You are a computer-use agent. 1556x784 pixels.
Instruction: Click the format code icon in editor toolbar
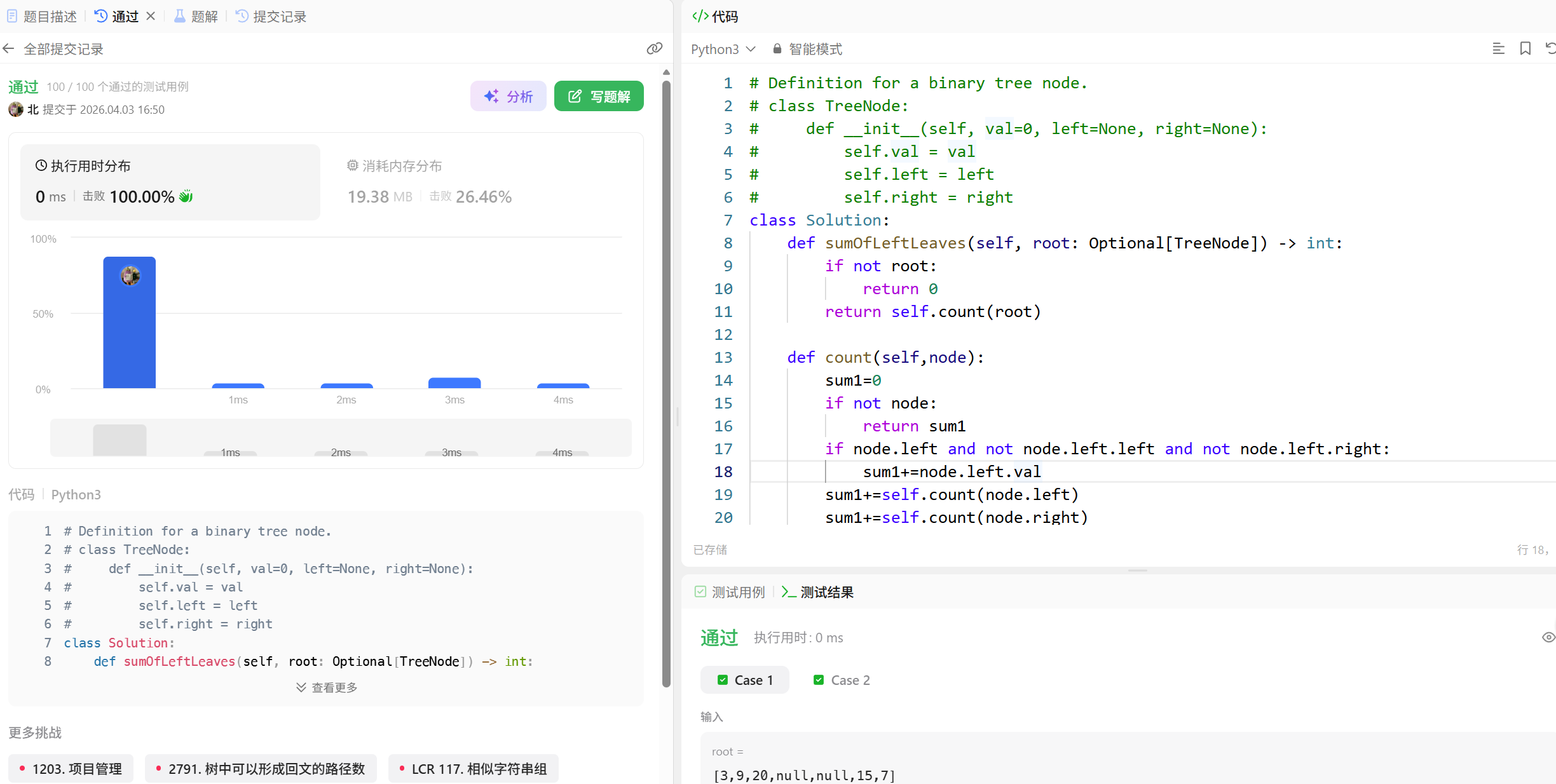1498,49
